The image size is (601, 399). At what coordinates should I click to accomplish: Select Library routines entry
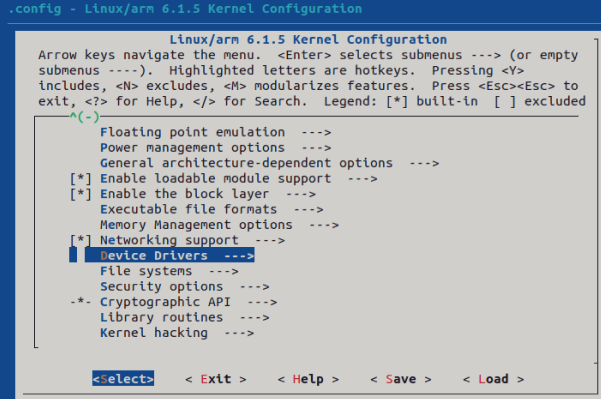185,318
